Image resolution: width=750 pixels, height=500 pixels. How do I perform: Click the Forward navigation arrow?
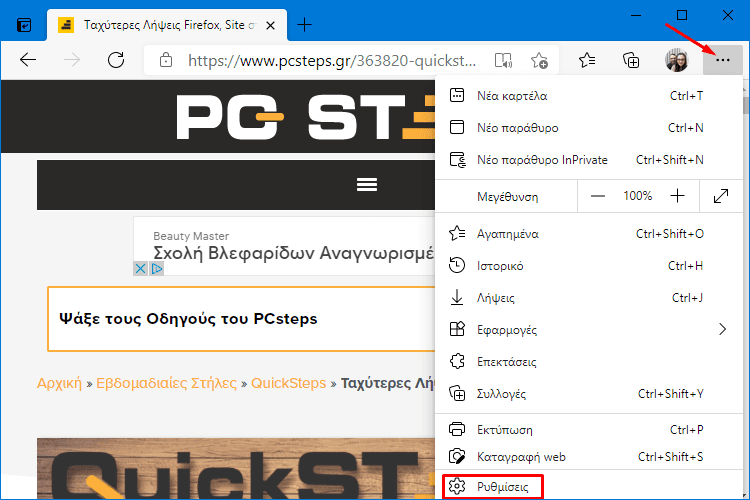pos(72,60)
